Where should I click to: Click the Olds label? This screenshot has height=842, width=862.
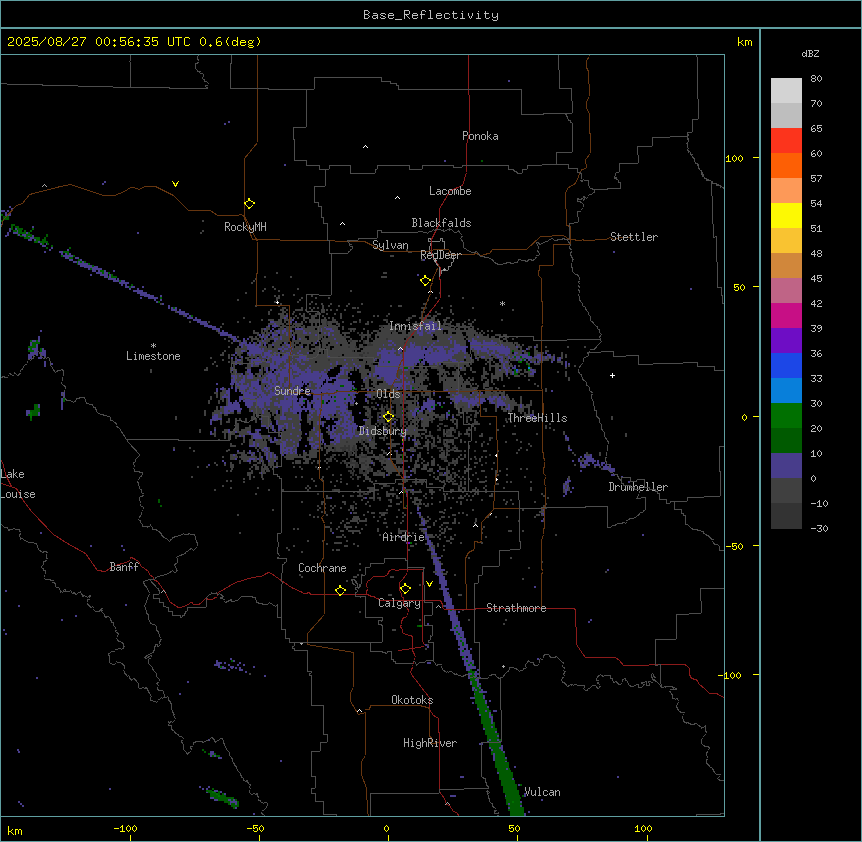pyautogui.click(x=388, y=394)
